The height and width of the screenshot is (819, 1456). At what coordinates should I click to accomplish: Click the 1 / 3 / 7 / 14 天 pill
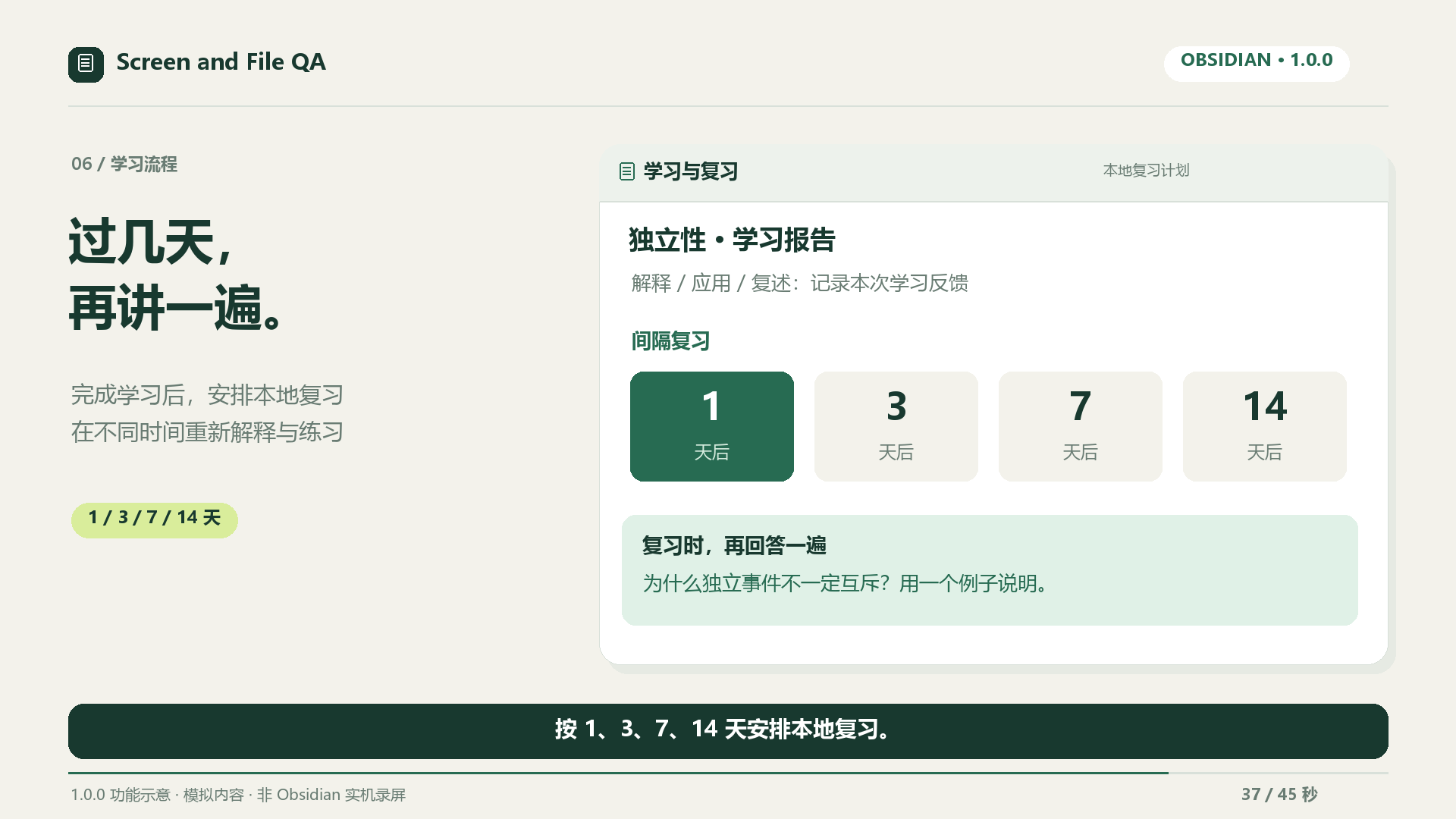pos(155,519)
